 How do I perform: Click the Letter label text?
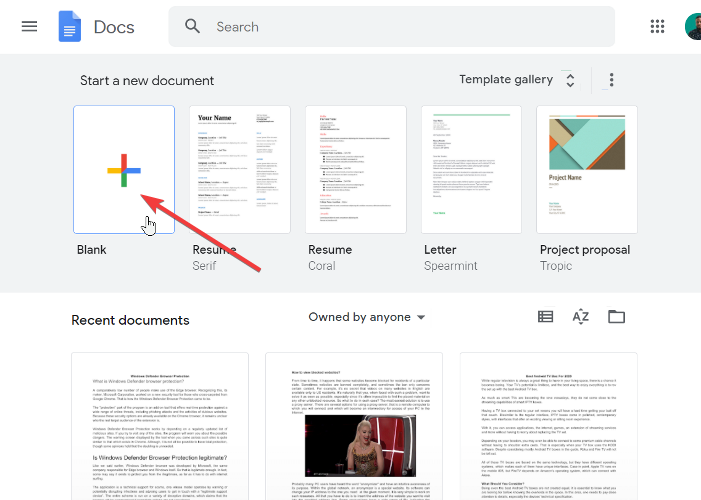(x=440, y=250)
